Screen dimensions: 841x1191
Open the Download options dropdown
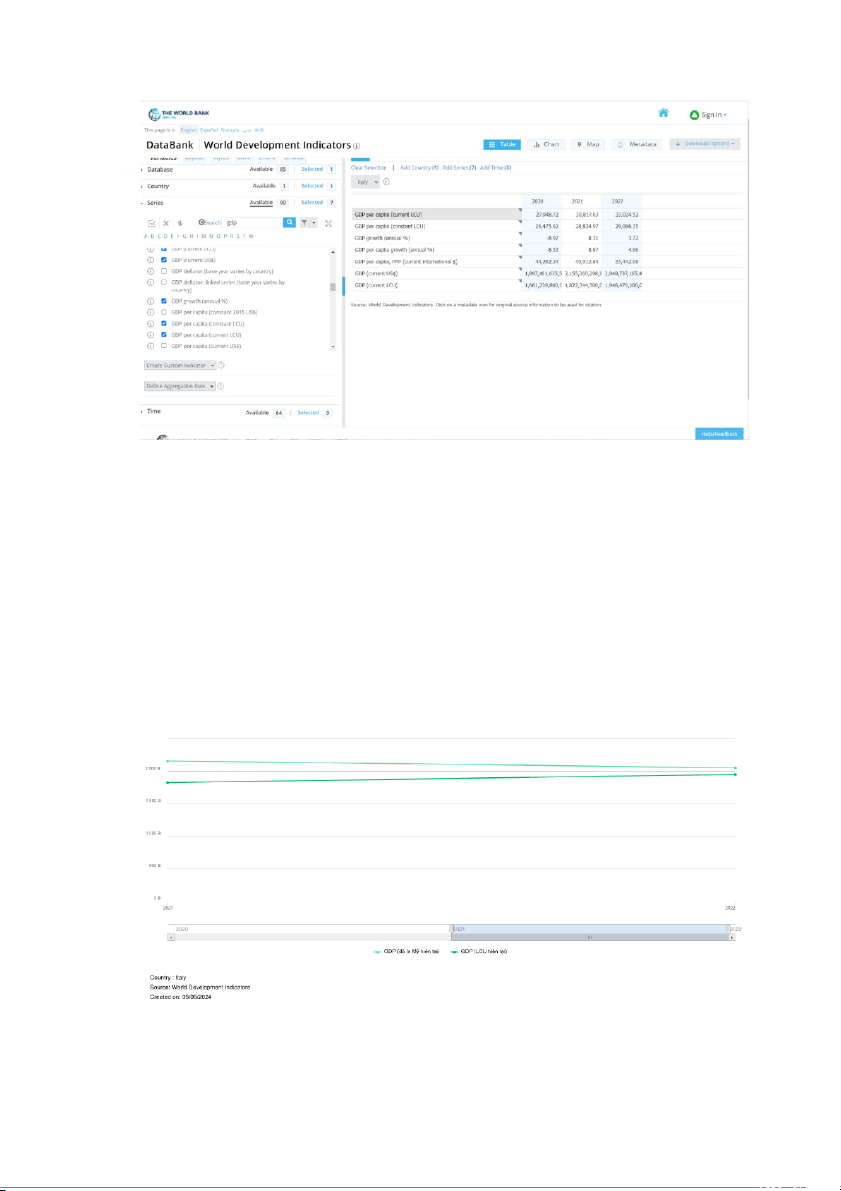(705, 144)
